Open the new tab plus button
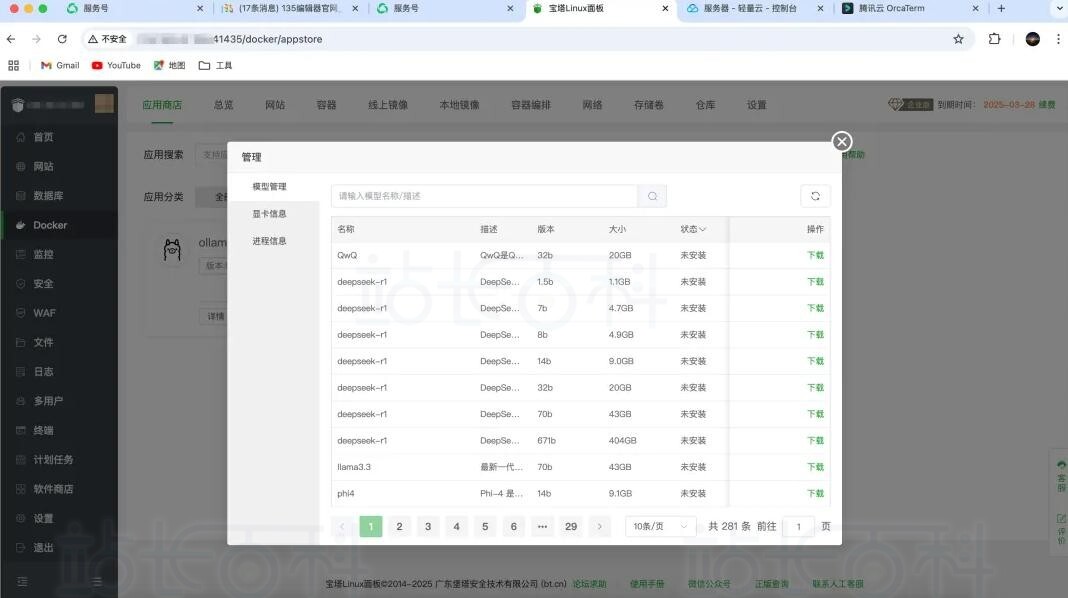The width and height of the screenshot is (1068, 598). 1001,8
